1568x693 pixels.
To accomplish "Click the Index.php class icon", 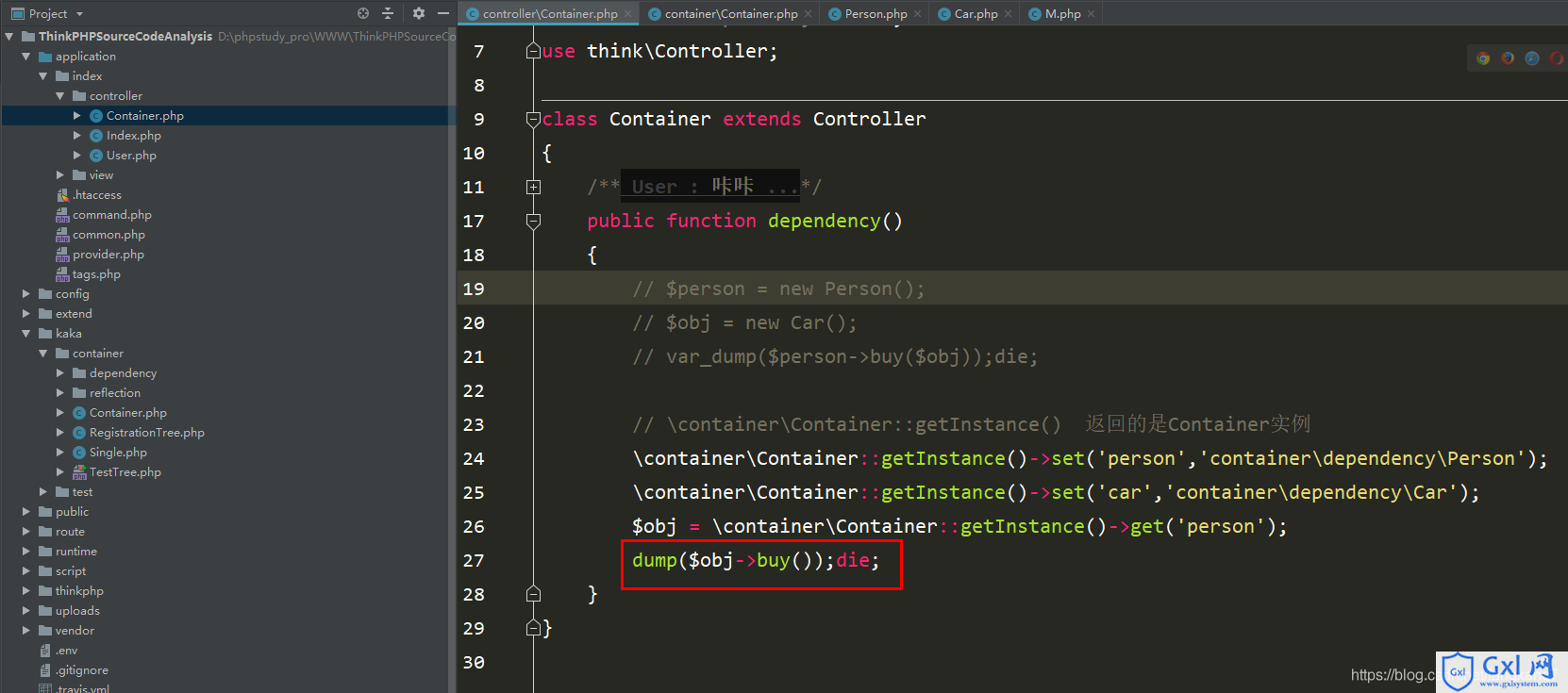I will 96,136.
